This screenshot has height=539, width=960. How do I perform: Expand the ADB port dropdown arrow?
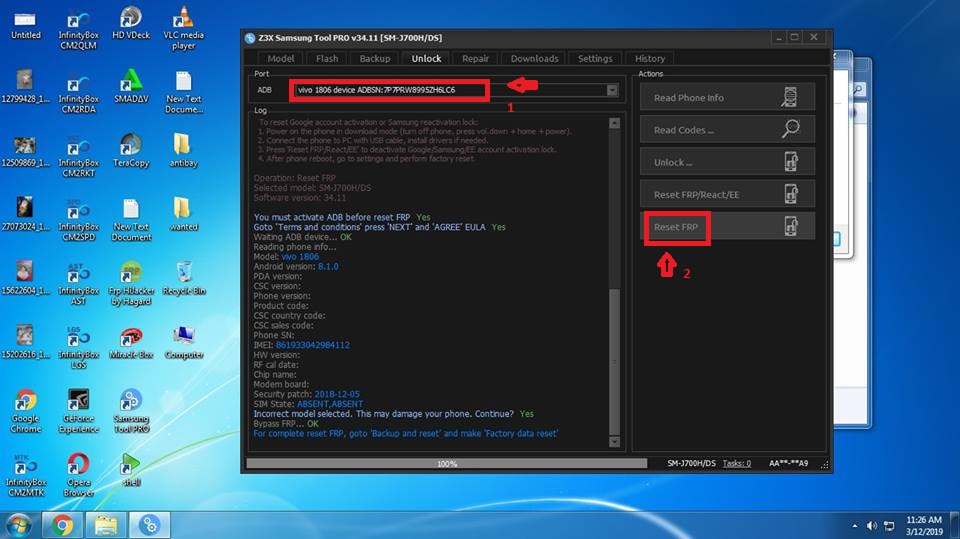point(612,90)
